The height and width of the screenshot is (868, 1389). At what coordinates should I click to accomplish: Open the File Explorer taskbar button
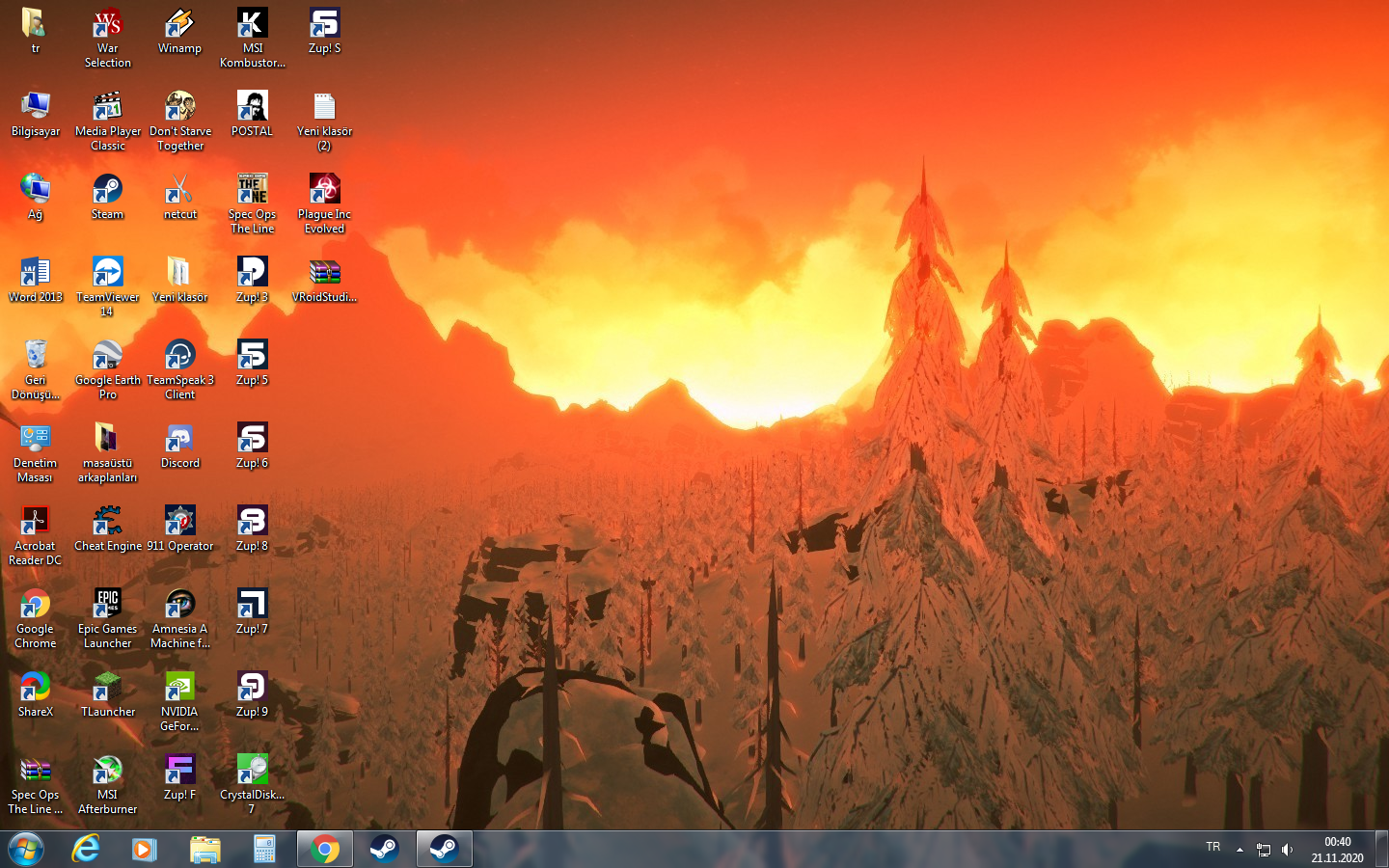pos(204,850)
